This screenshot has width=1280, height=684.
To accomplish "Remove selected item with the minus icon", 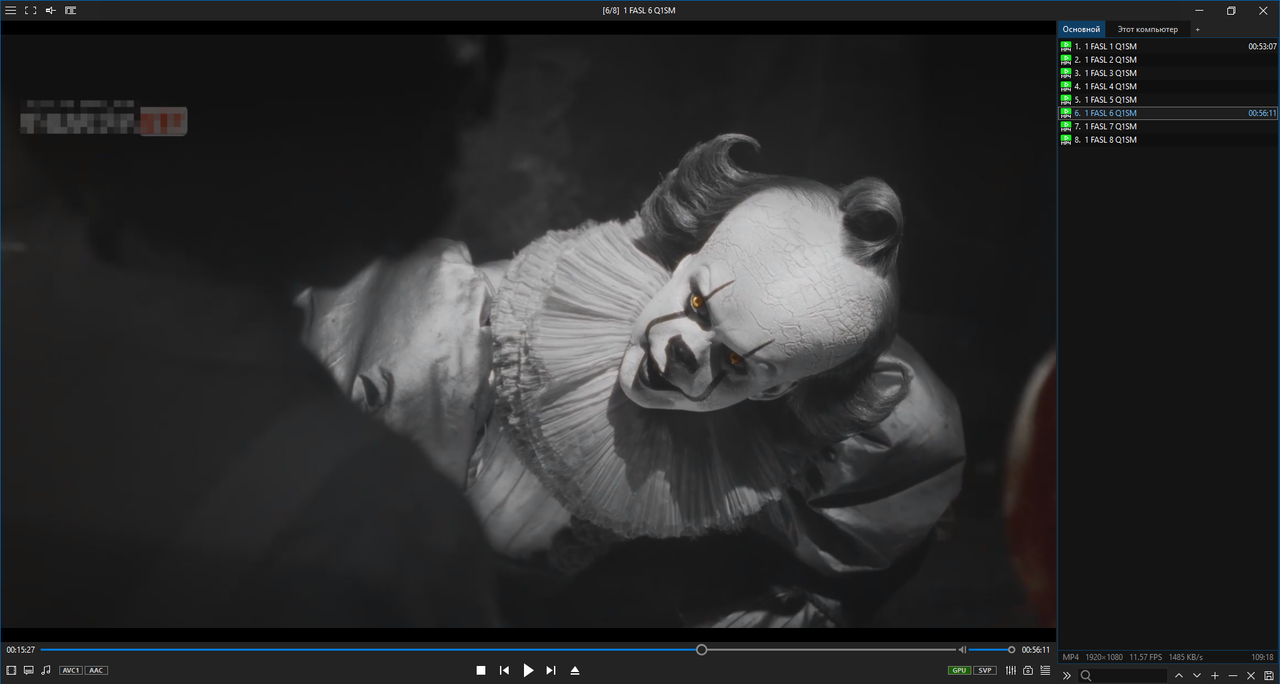I will (1233, 676).
